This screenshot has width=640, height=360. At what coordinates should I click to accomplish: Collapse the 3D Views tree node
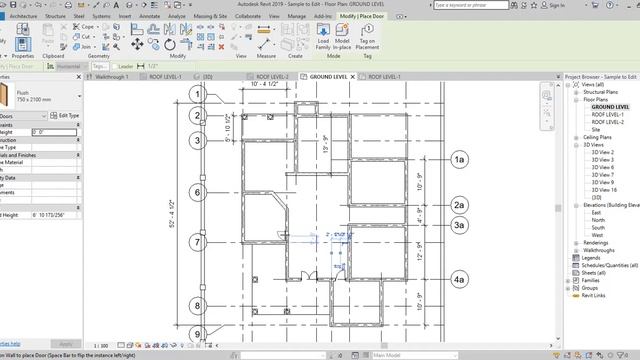pos(576,145)
